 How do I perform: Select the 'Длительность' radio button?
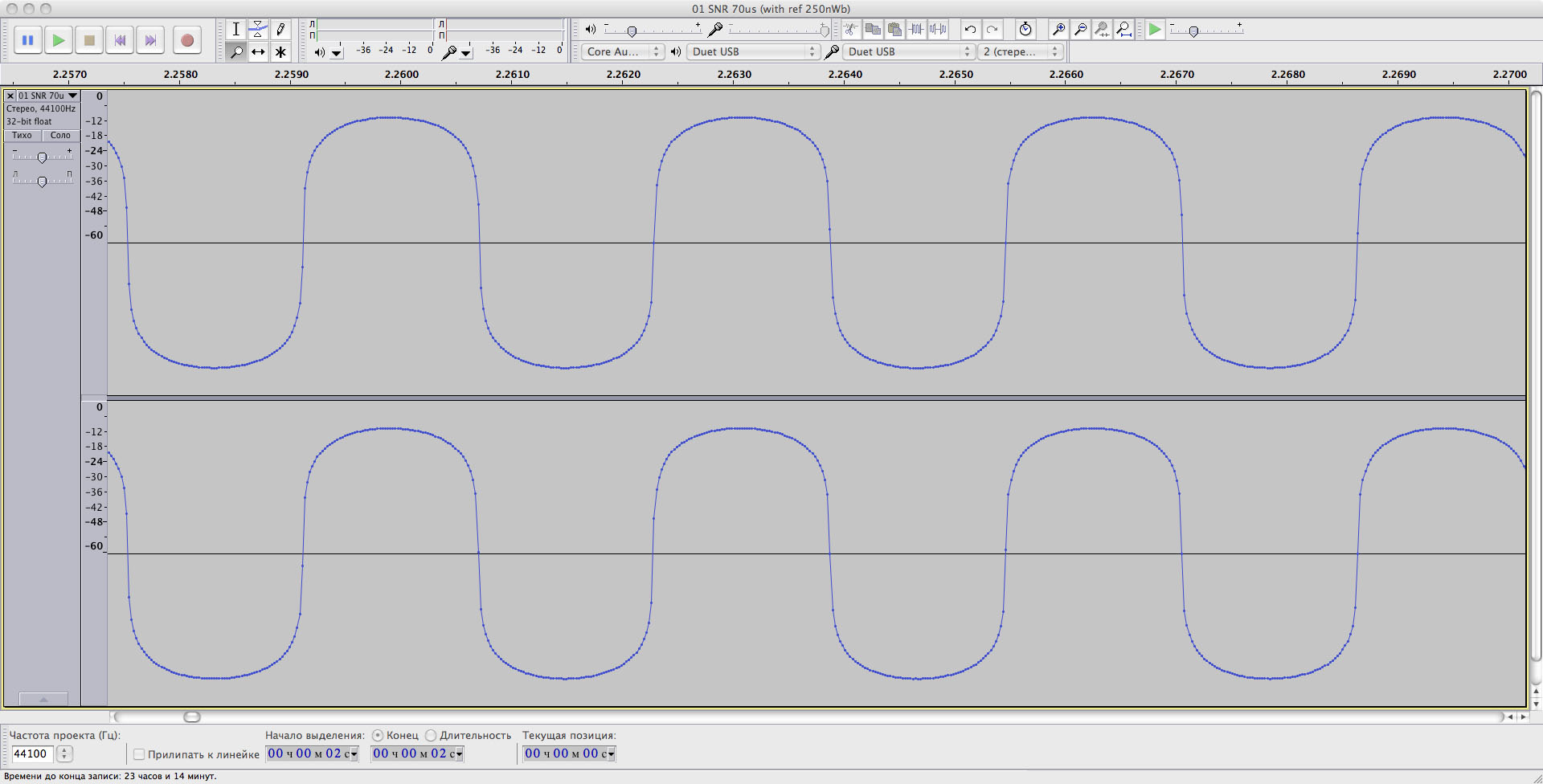pyautogui.click(x=431, y=735)
